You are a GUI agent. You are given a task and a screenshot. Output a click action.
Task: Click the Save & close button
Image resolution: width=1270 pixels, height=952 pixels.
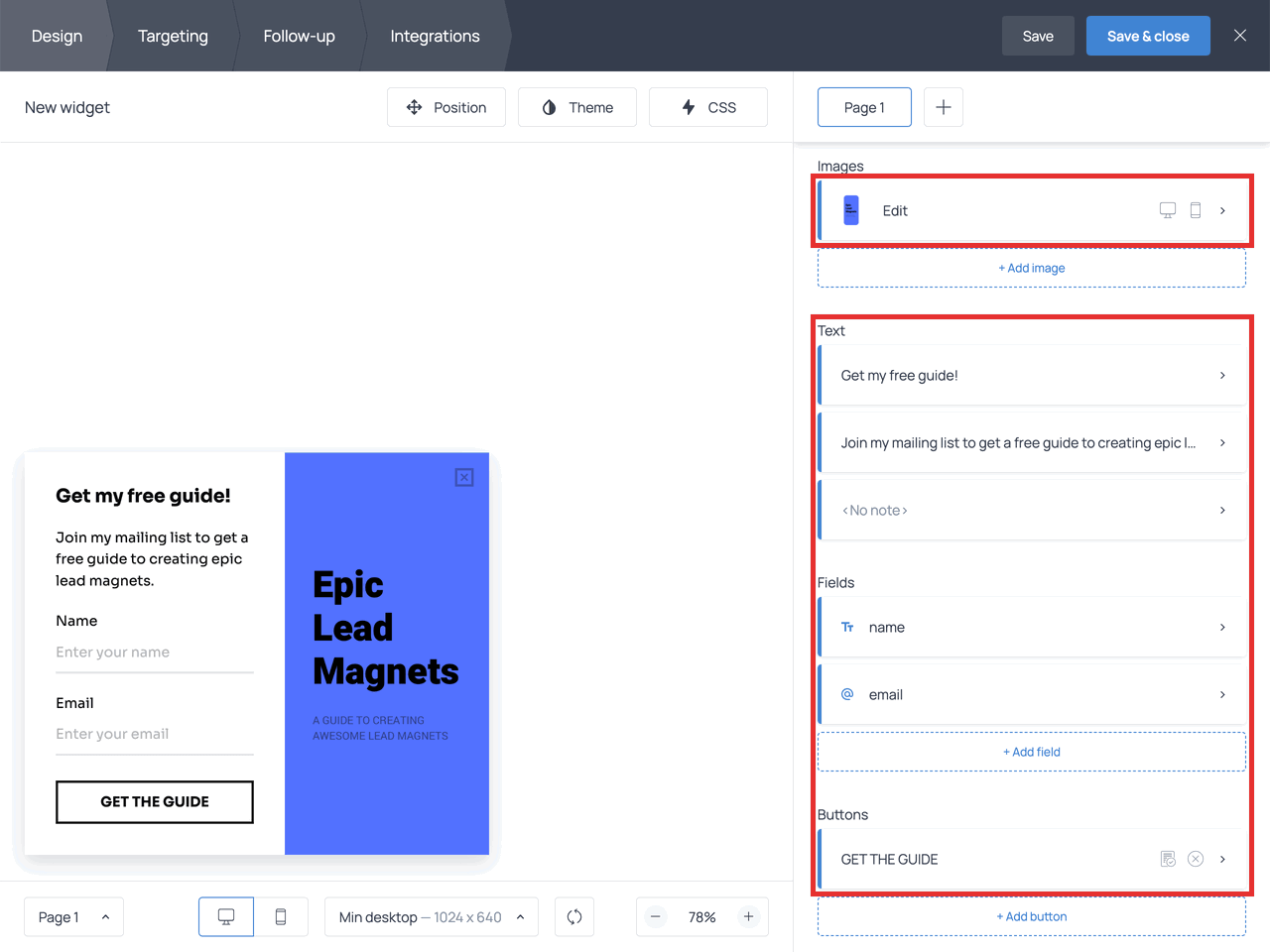pyautogui.click(x=1148, y=35)
